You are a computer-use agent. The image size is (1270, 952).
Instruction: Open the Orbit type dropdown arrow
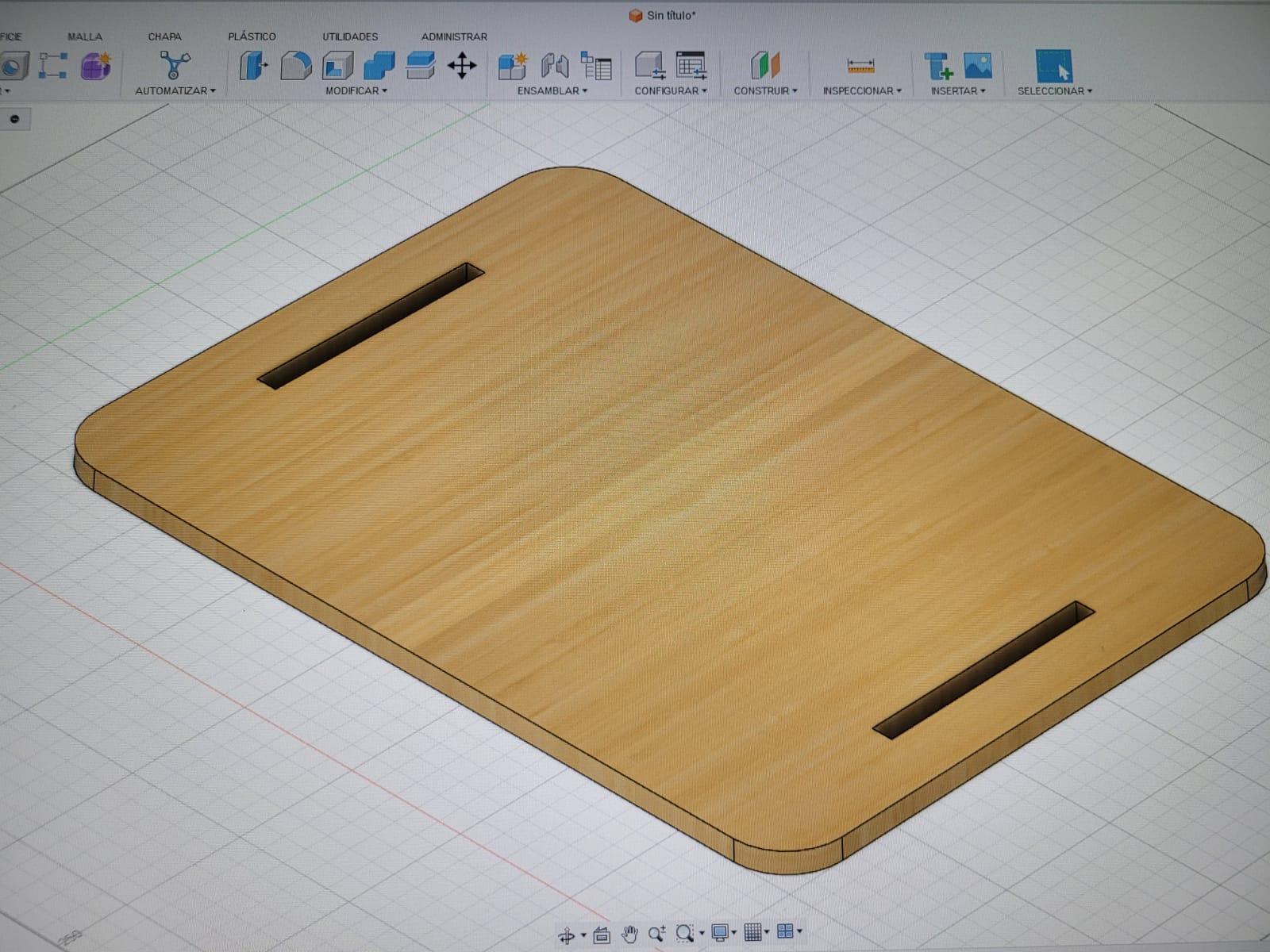(x=583, y=935)
